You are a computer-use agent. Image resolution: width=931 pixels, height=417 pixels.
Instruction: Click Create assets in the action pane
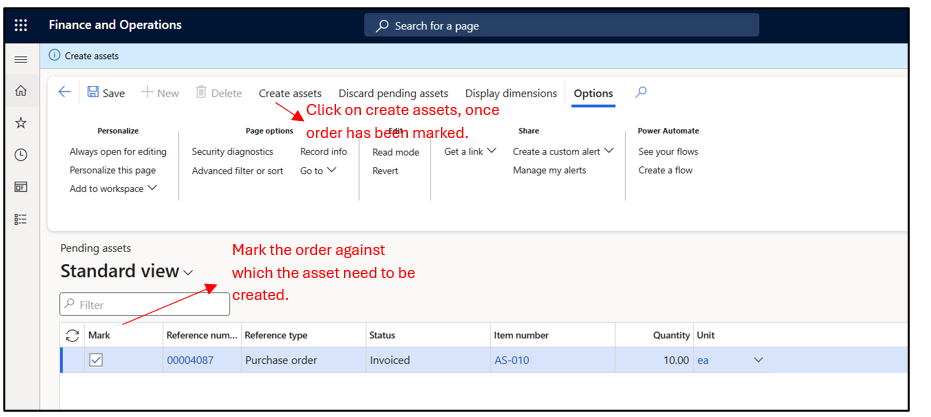(290, 93)
